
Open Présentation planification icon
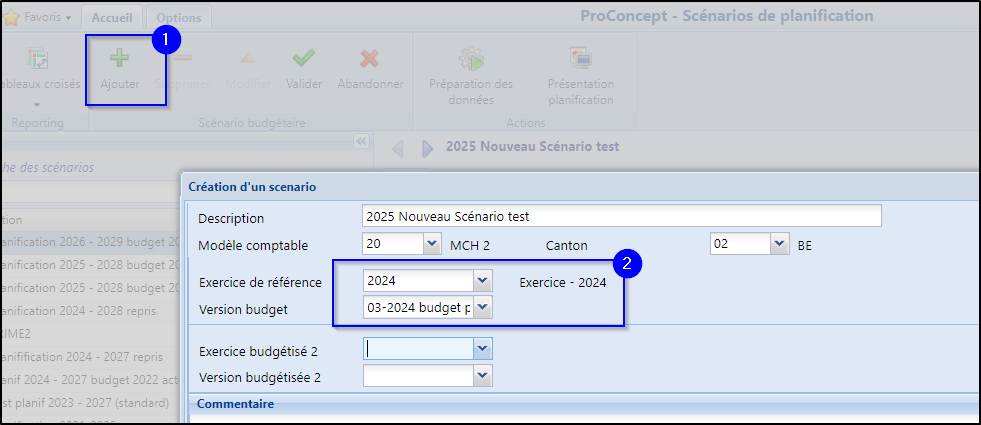581,59
